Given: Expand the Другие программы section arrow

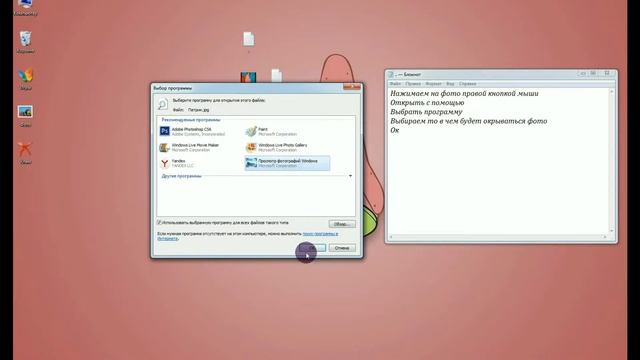Looking at the screenshot, I should tap(350, 176).
